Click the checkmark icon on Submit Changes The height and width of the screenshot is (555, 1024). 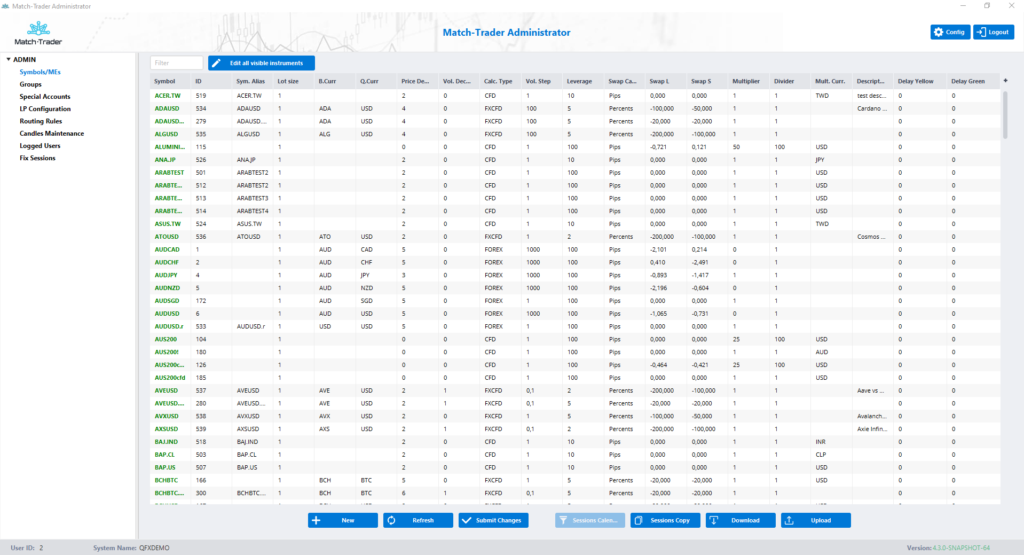click(x=466, y=520)
